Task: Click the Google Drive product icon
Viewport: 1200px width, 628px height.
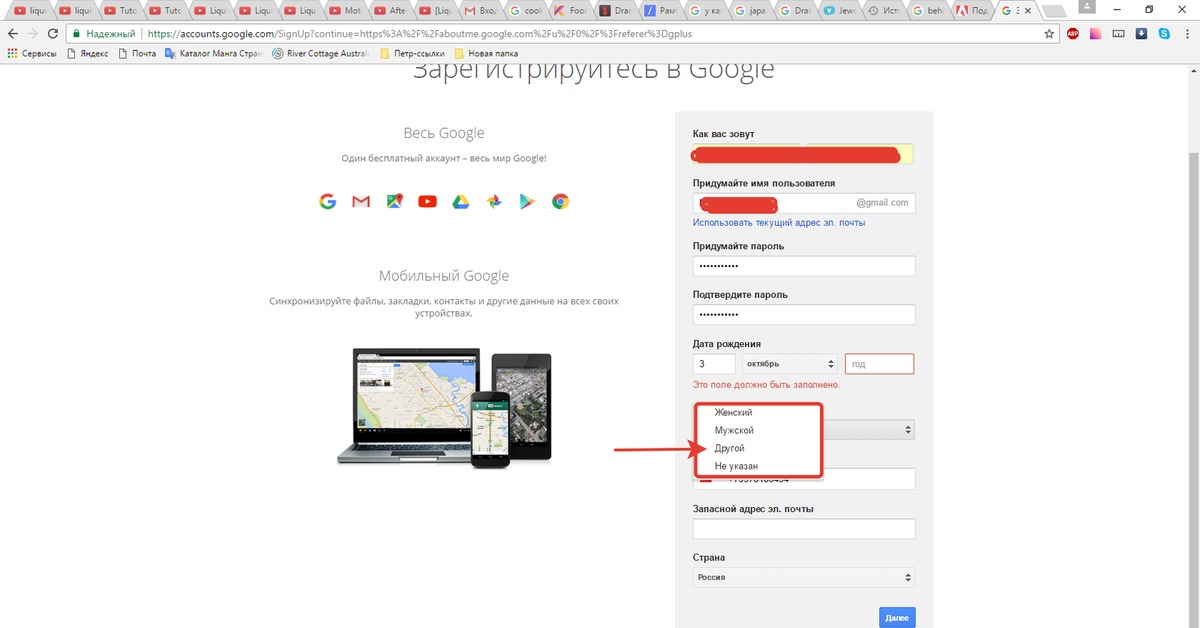Action: pos(460,201)
